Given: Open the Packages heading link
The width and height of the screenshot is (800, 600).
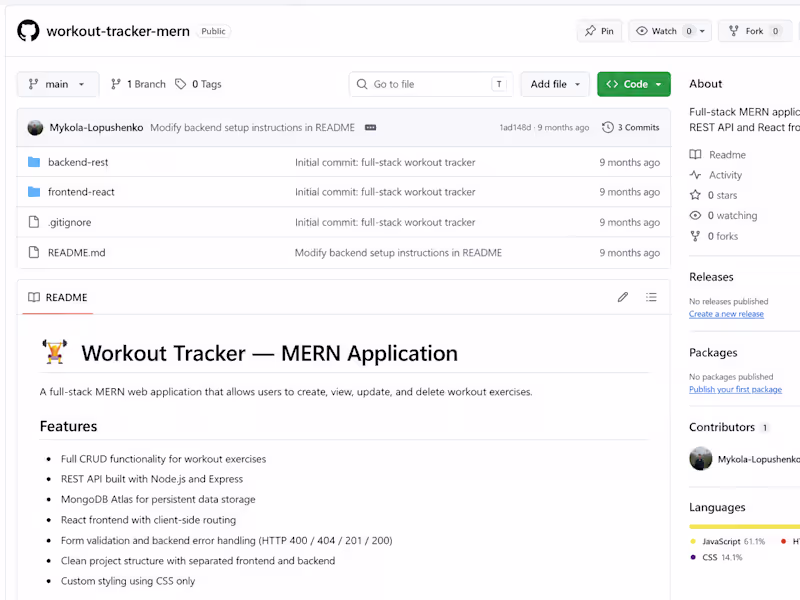Looking at the screenshot, I should point(713,353).
